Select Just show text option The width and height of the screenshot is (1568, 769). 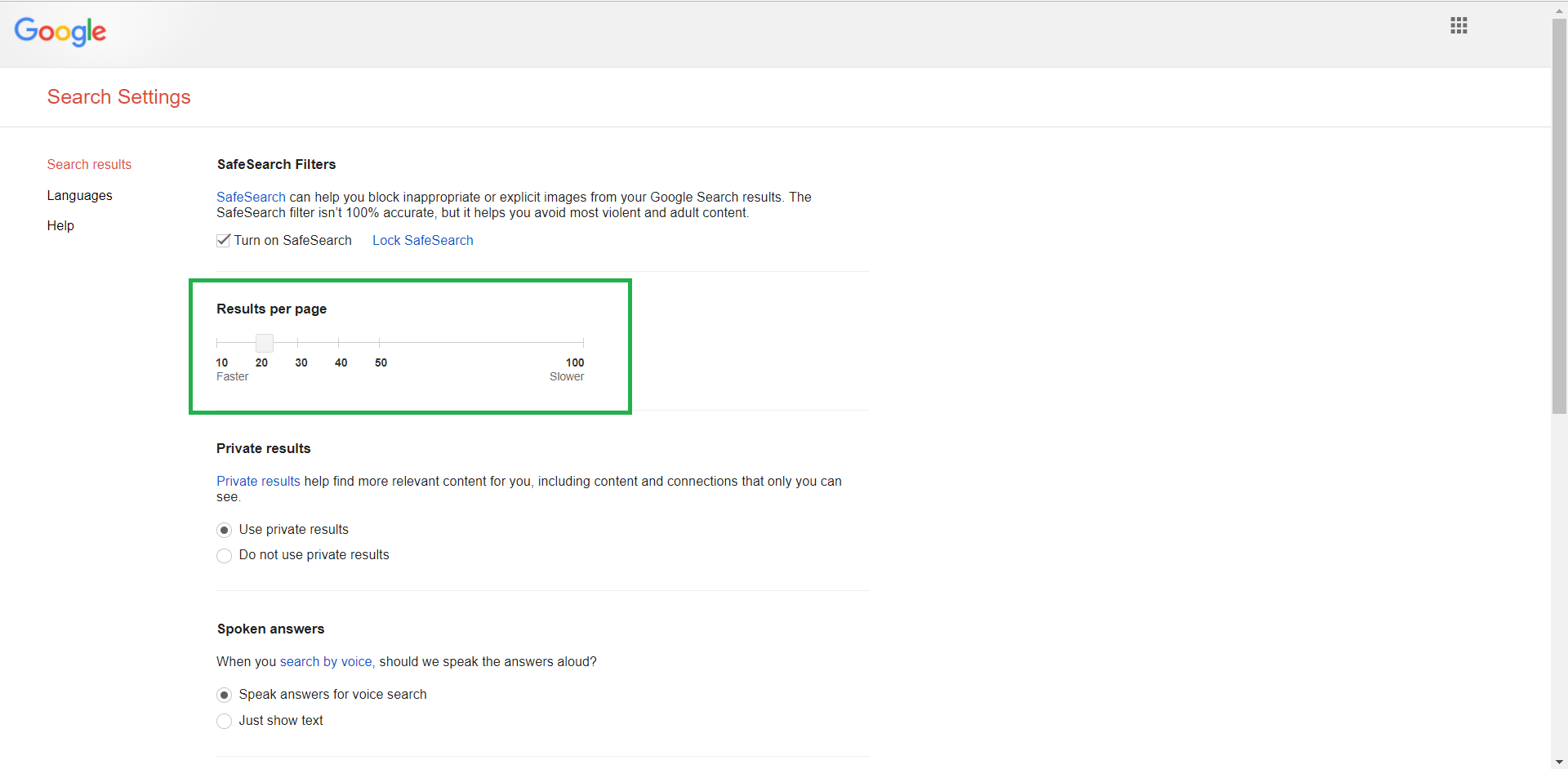coord(225,721)
